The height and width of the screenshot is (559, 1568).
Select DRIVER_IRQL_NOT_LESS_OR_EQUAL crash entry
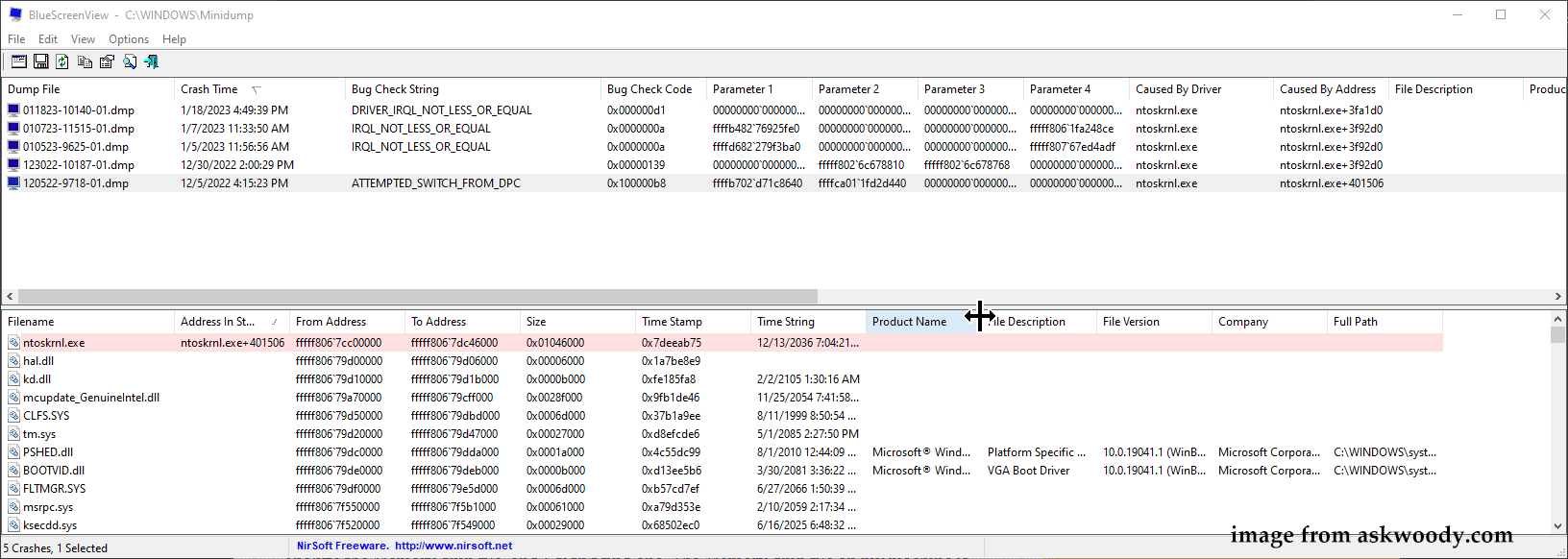441,110
